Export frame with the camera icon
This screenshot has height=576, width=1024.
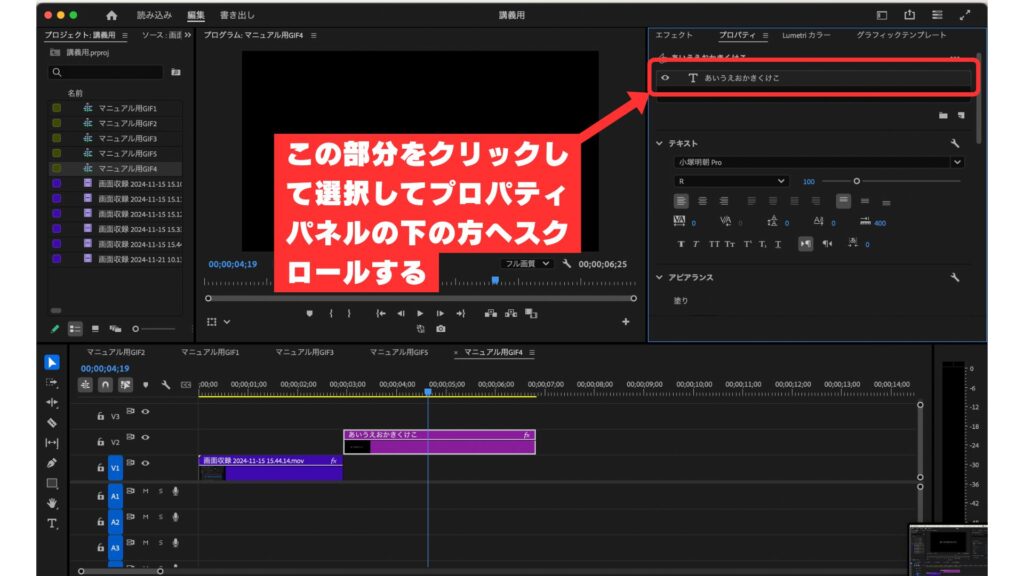[441, 328]
